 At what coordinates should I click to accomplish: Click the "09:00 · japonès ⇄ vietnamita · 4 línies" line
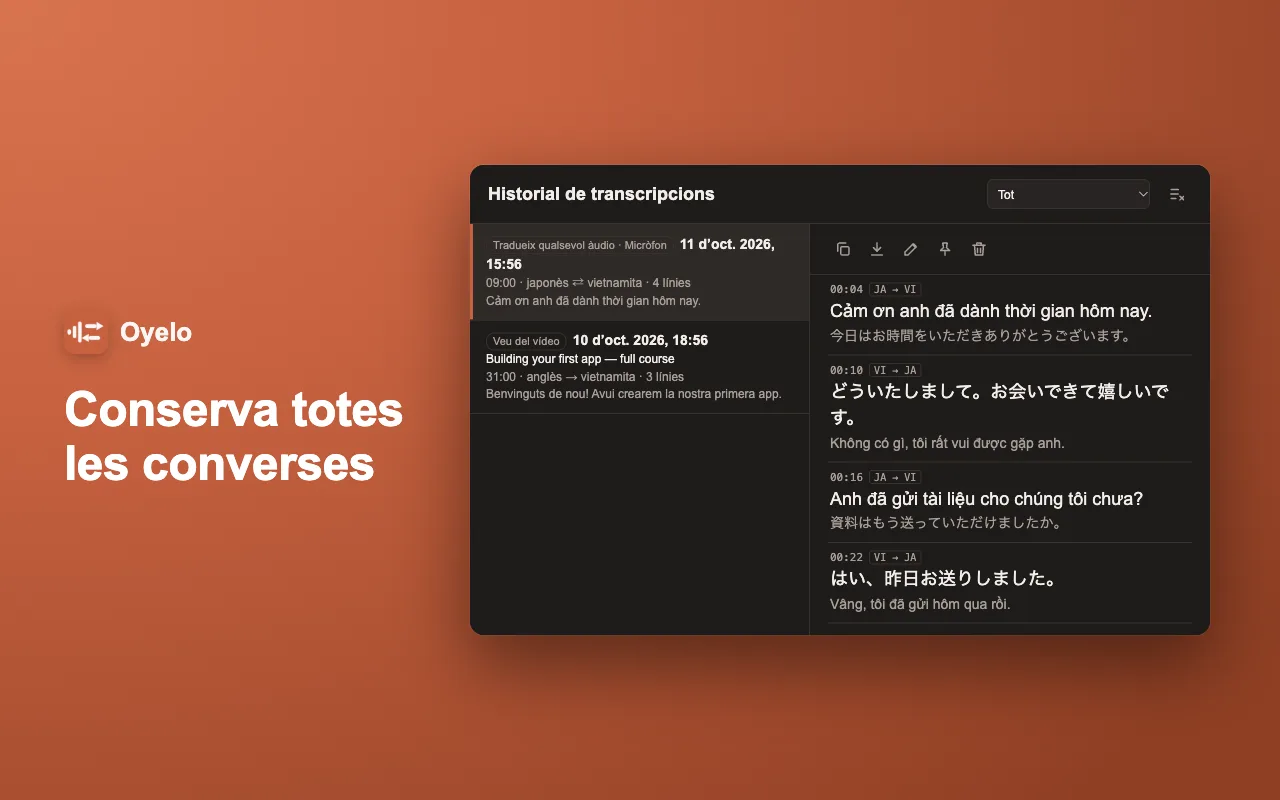tap(588, 283)
